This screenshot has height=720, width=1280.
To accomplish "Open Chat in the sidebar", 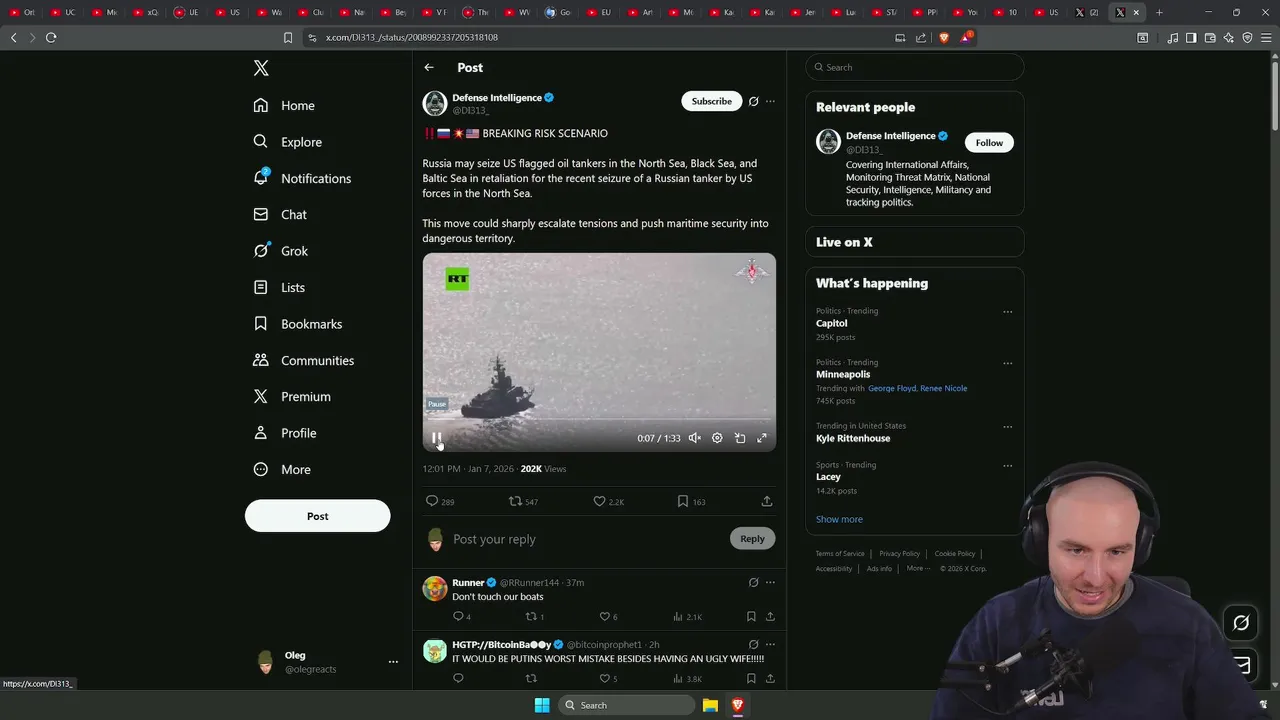I will click(x=281, y=214).
